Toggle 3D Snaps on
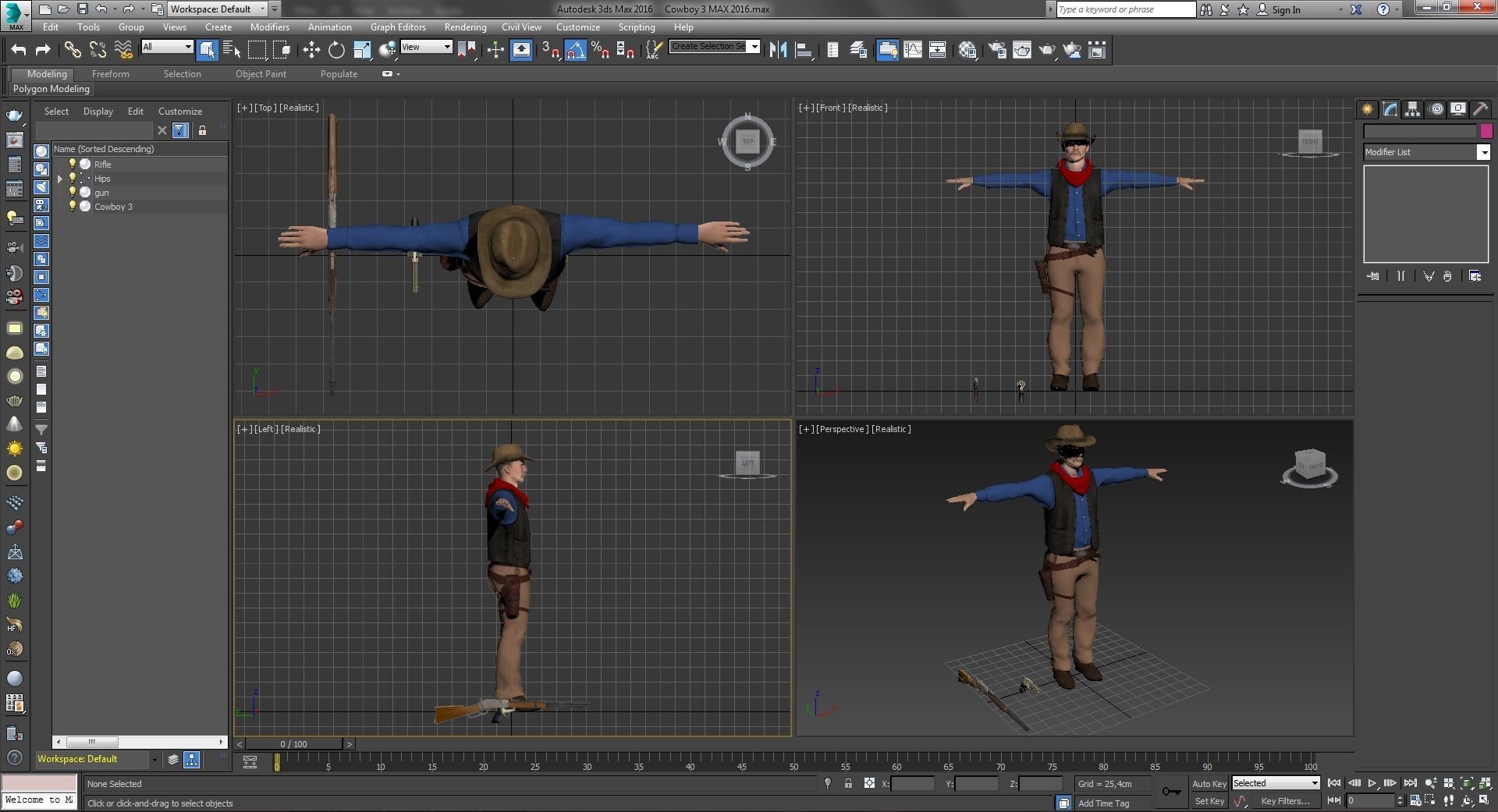The width and height of the screenshot is (1498, 812). coord(551,50)
